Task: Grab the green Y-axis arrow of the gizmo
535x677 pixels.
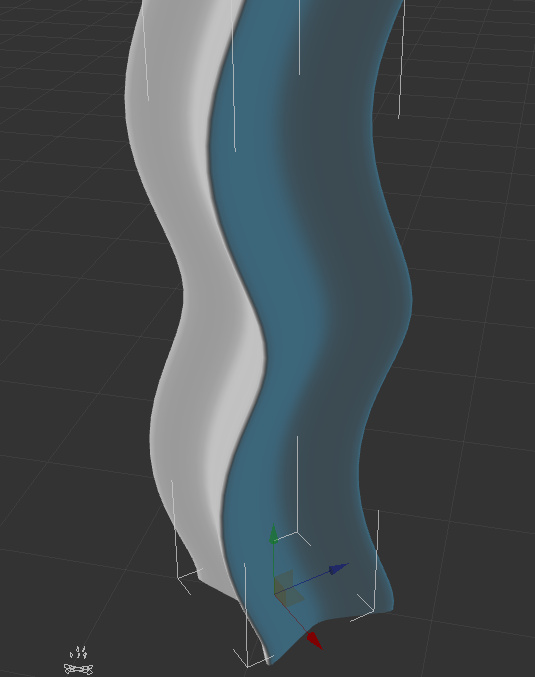Action: point(273,534)
